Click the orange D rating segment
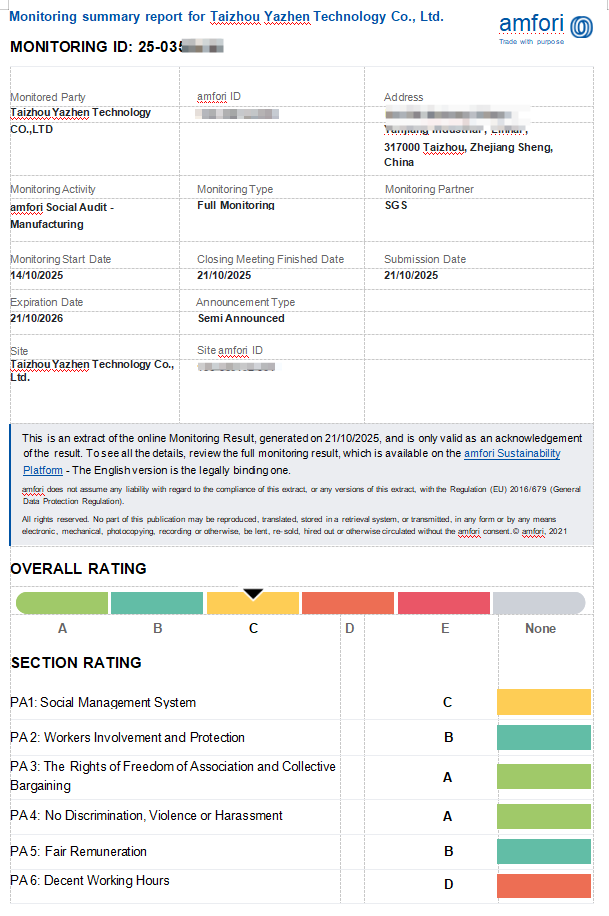This screenshot has height=916, width=609. (x=348, y=603)
